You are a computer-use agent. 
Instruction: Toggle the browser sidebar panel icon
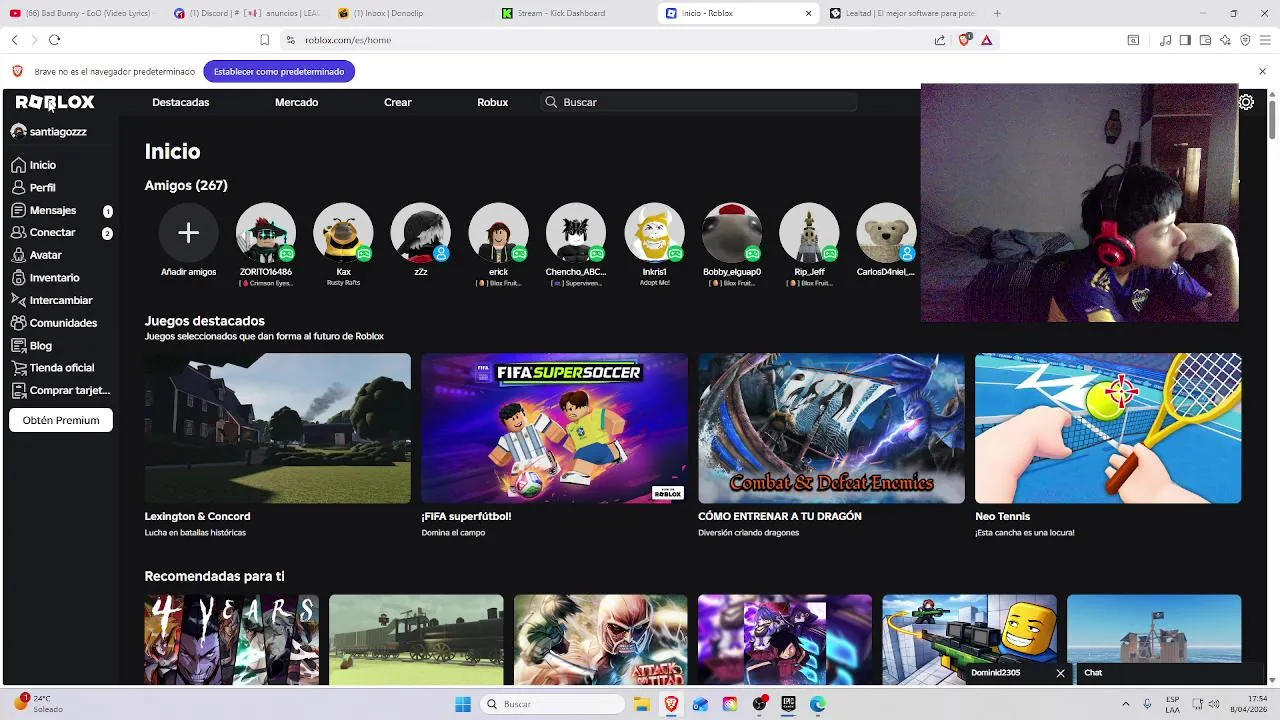click(1185, 40)
